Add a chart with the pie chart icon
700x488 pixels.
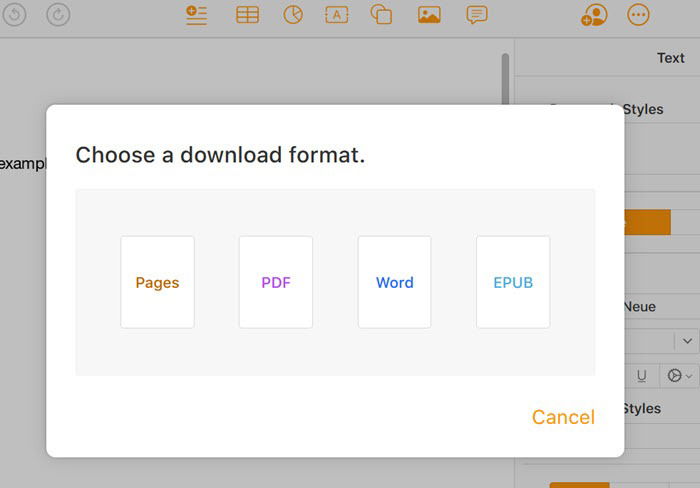293,15
